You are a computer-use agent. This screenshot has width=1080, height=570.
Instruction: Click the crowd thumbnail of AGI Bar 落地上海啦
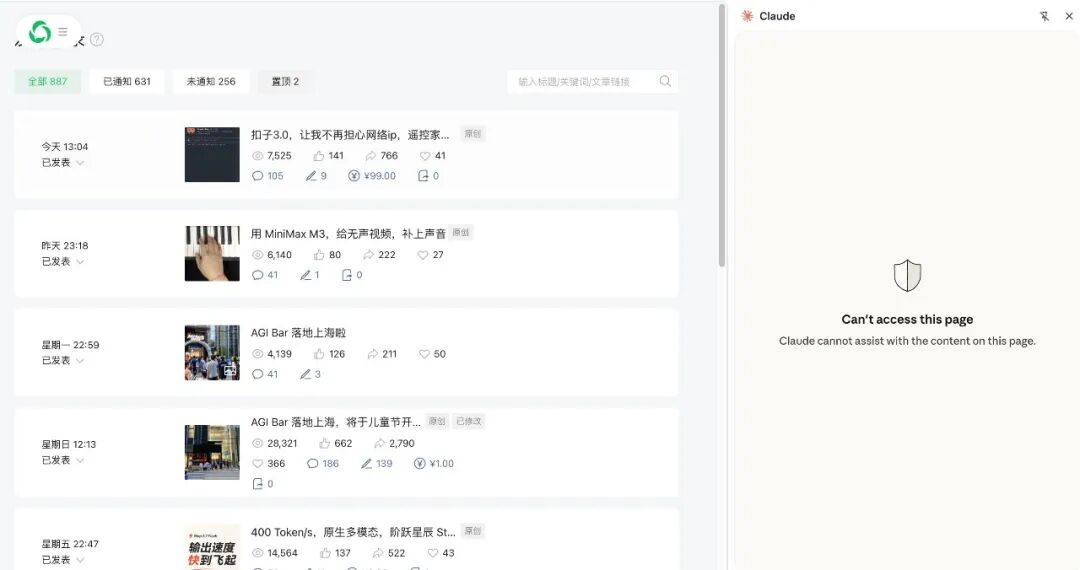[212, 352]
